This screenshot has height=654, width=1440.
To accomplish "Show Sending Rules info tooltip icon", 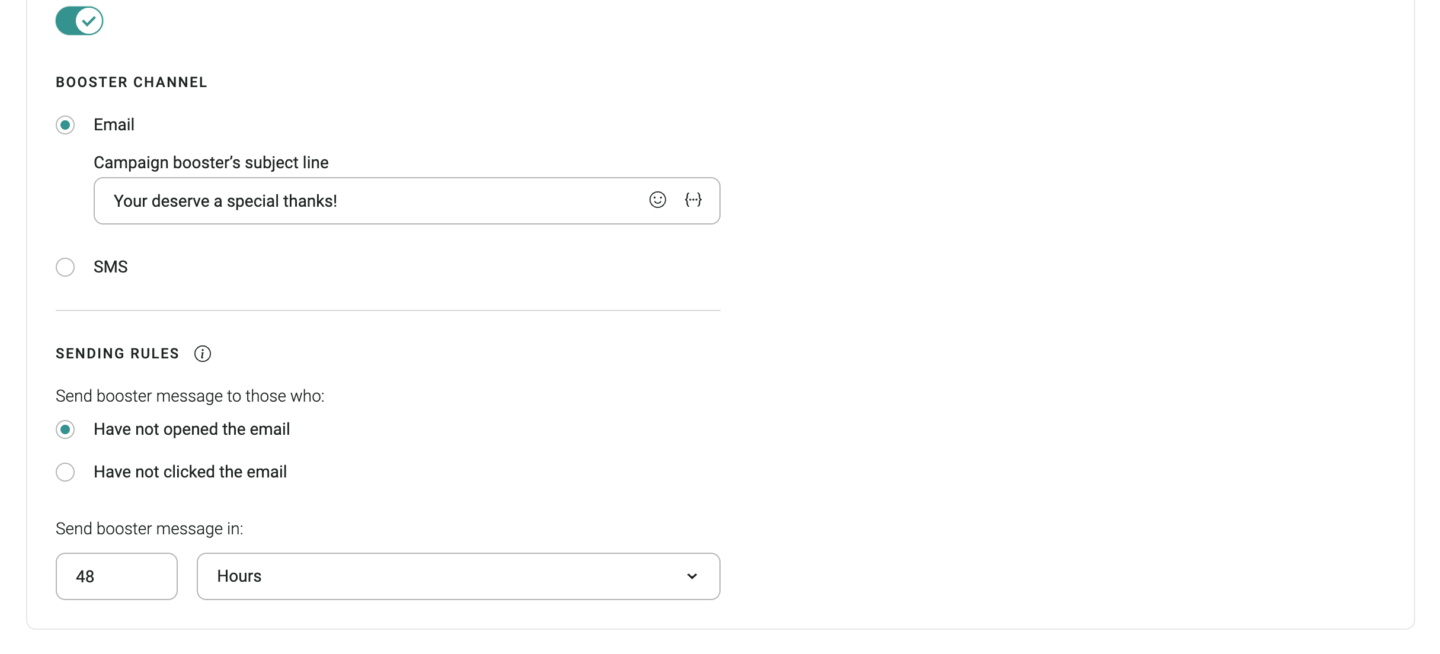I will click(202, 354).
